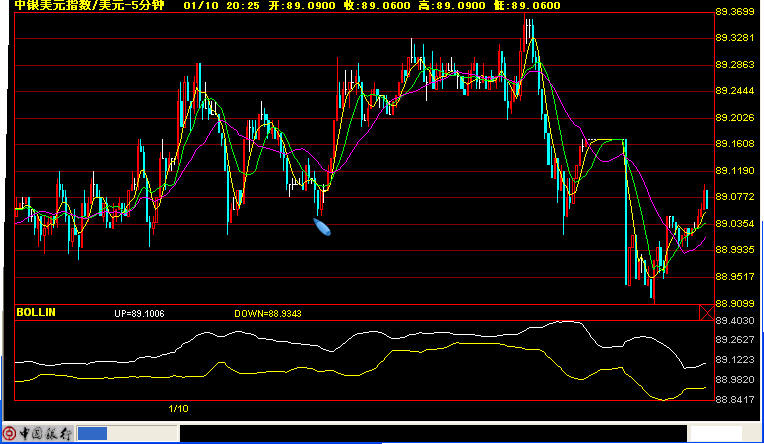
Task: Click the 89.0354 price axis label
Action: click(x=735, y=224)
